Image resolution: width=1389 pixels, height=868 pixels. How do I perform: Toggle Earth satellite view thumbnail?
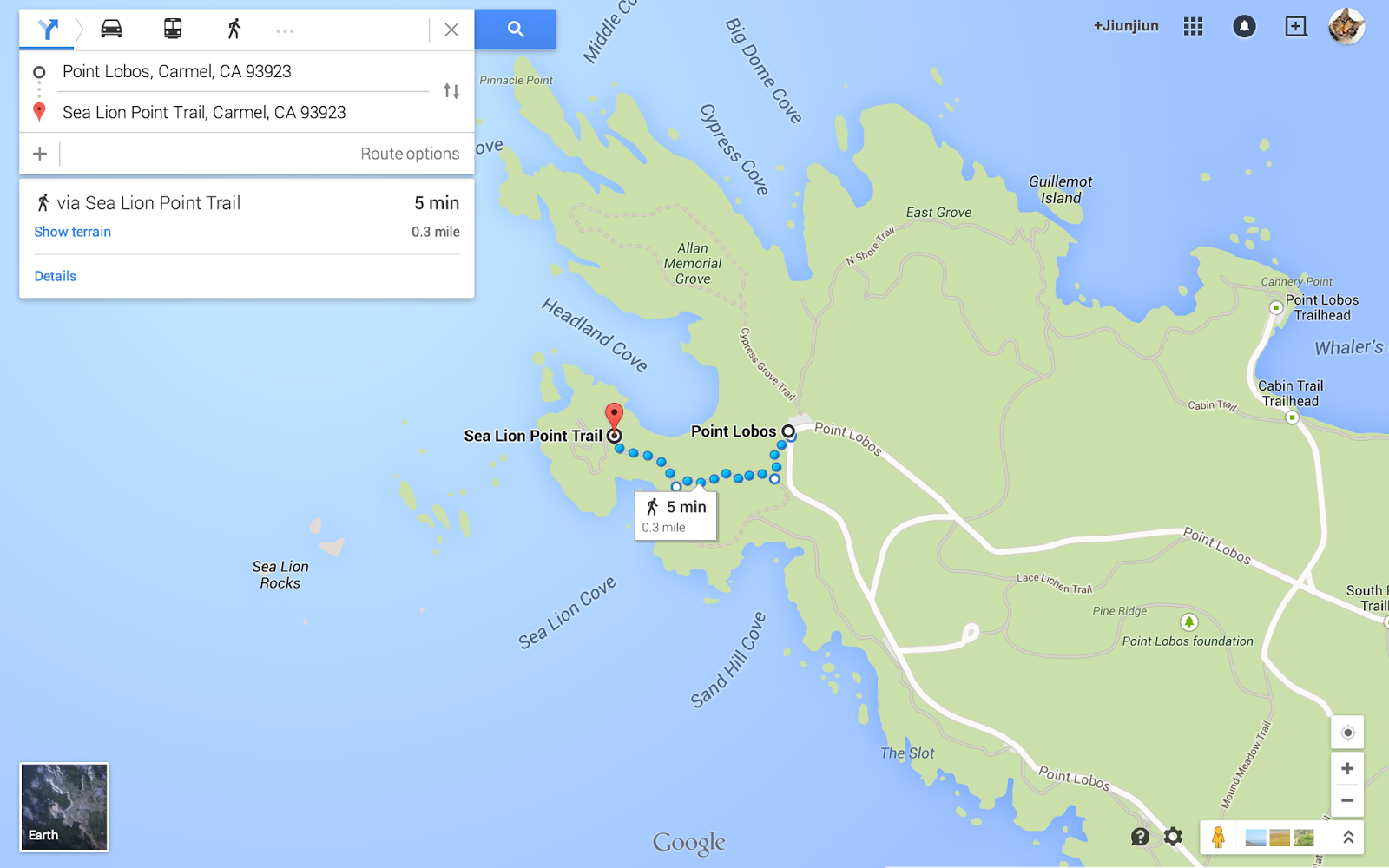coord(64,807)
